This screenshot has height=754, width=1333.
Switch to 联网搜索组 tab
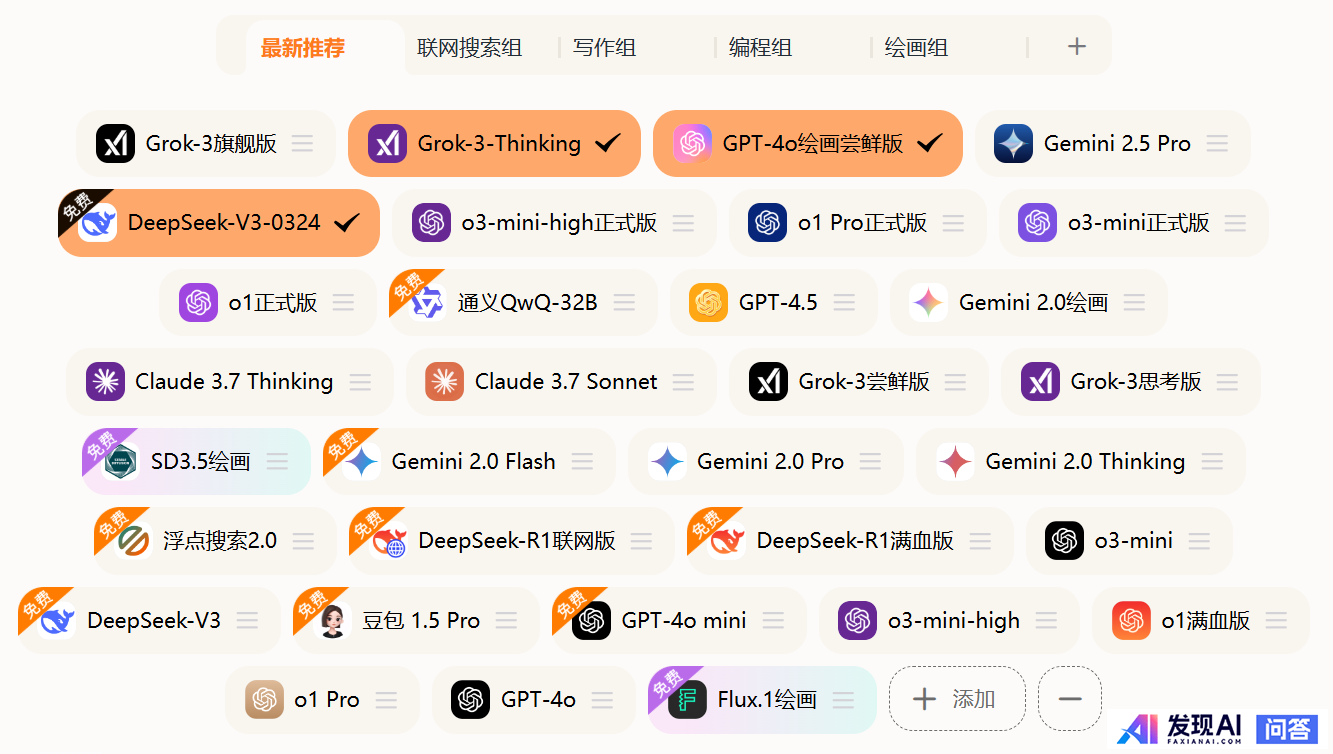(x=470, y=47)
